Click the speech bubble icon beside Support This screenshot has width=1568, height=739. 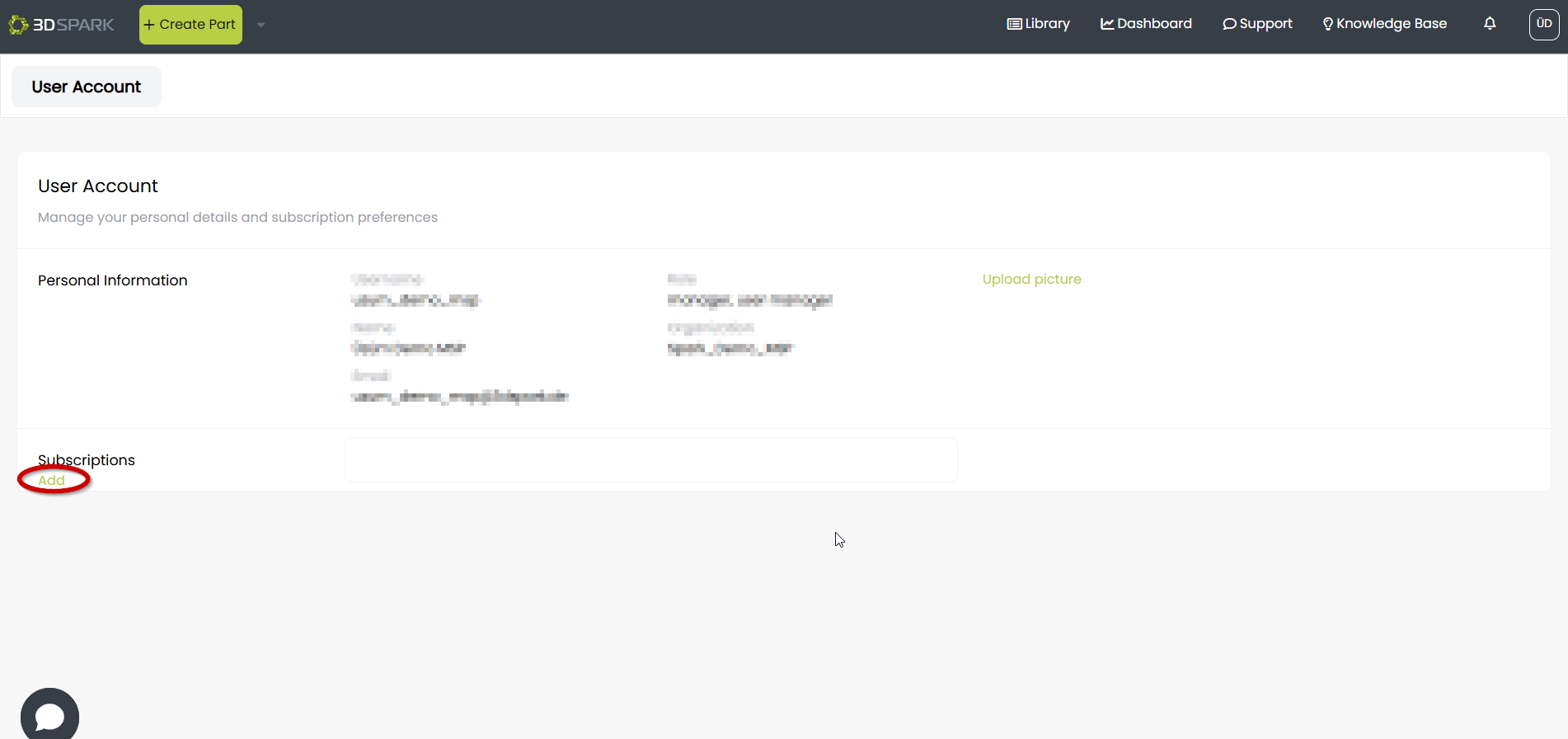(1229, 24)
